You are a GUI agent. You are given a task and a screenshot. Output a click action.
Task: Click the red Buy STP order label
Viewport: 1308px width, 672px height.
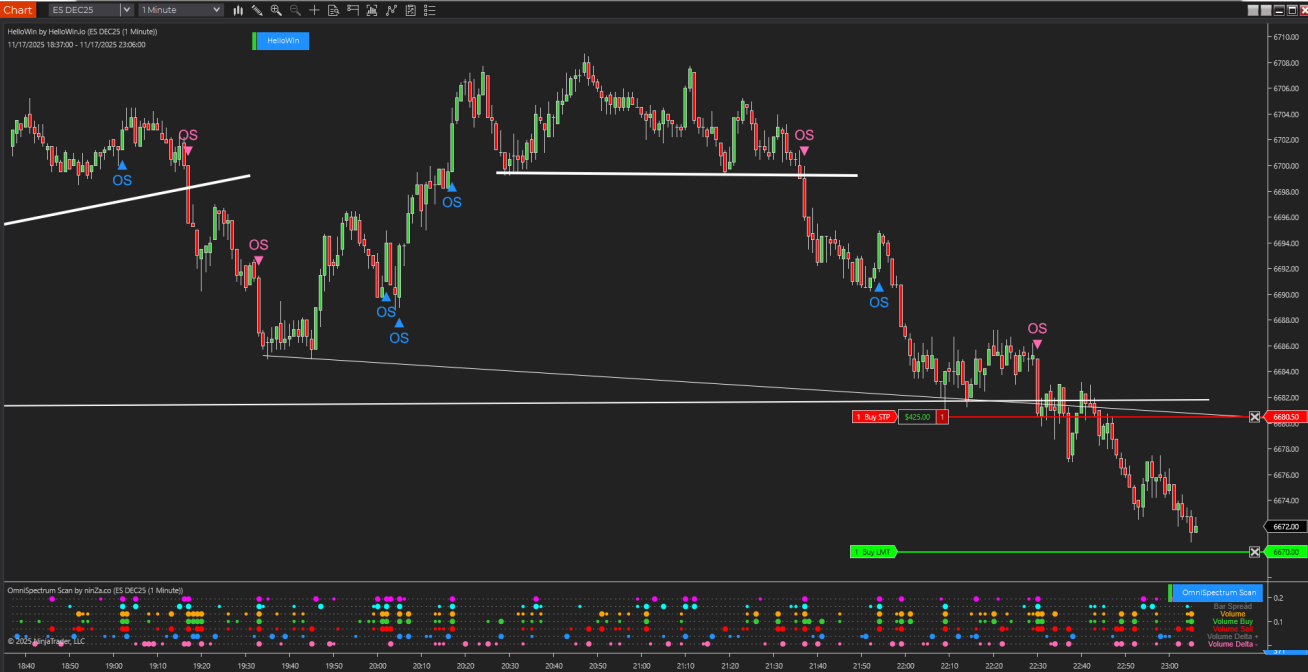pos(873,417)
